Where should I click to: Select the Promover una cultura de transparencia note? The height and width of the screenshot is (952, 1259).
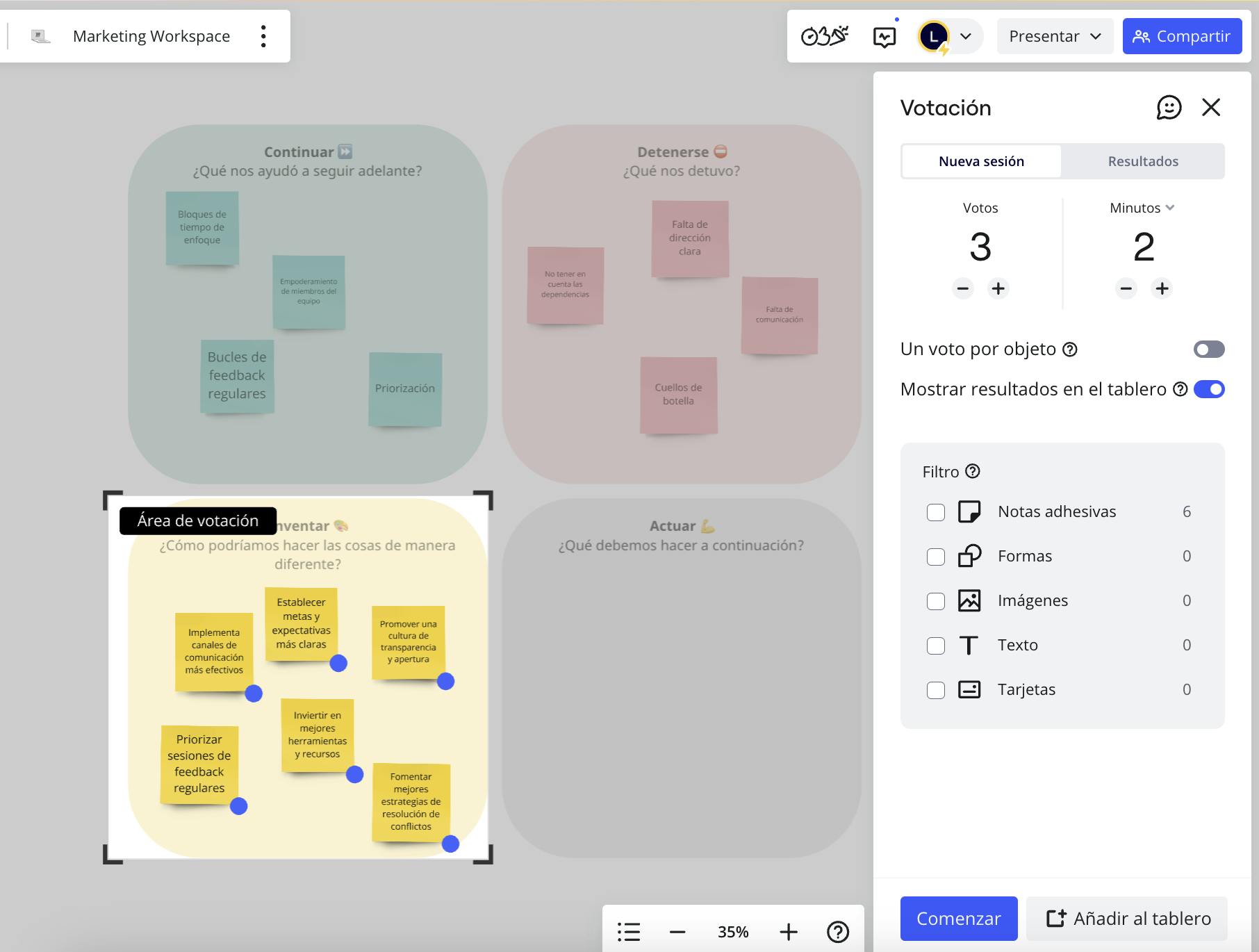[409, 642]
